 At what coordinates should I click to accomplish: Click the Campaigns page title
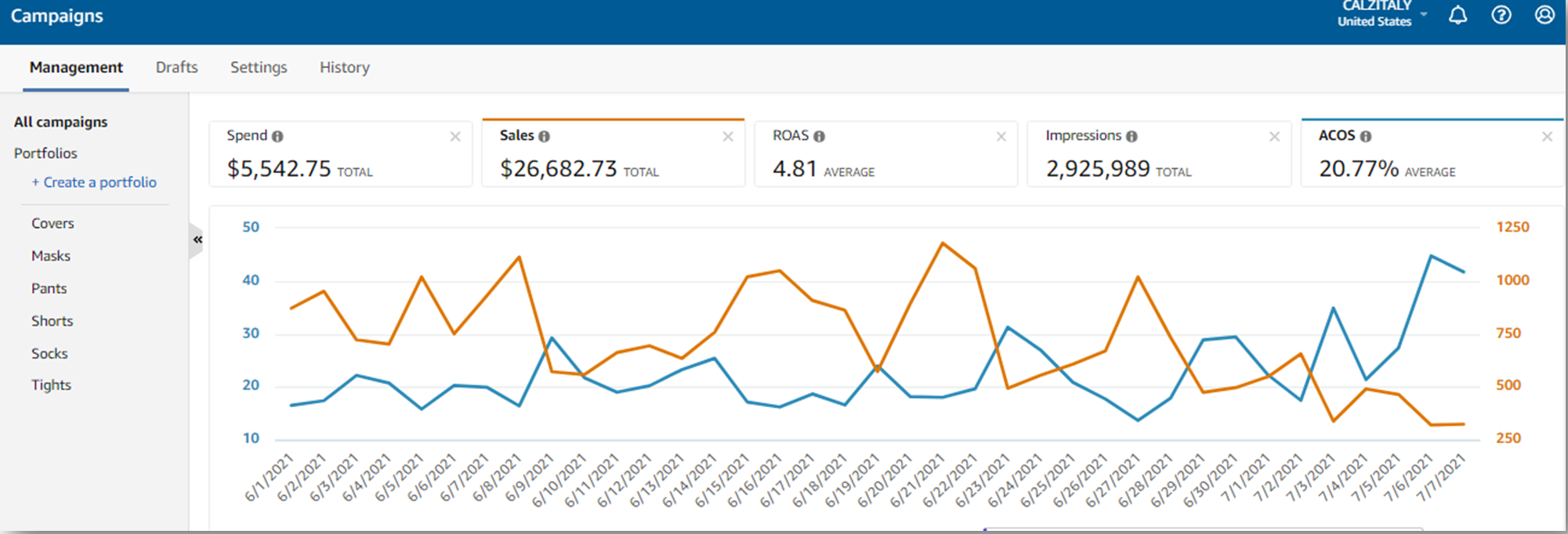point(56,16)
